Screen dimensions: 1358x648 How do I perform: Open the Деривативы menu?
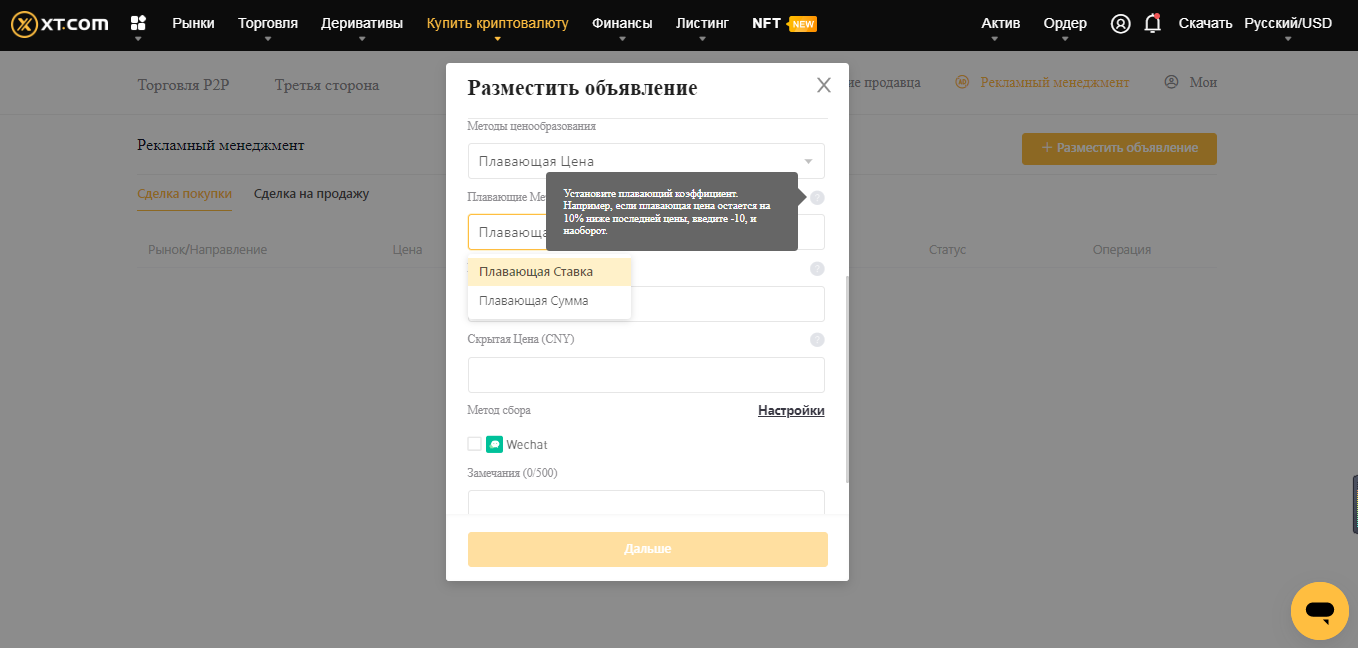click(362, 23)
